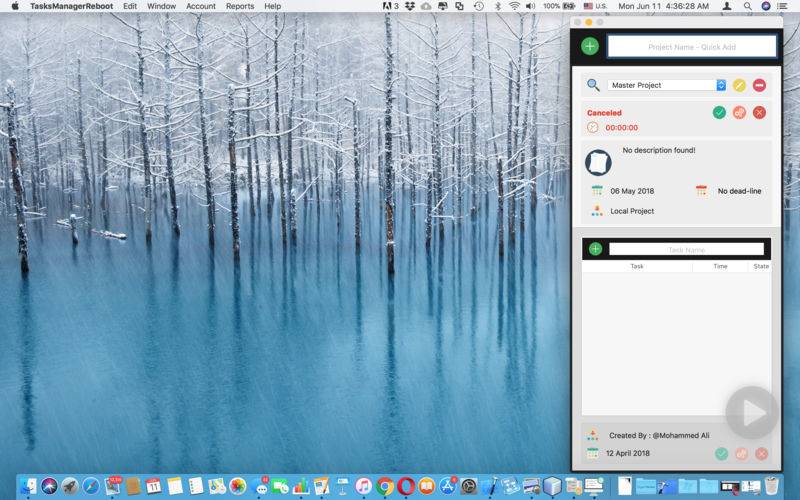Click the red remove project minus icon
Screen dimensions: 800x500
point(759,85)
